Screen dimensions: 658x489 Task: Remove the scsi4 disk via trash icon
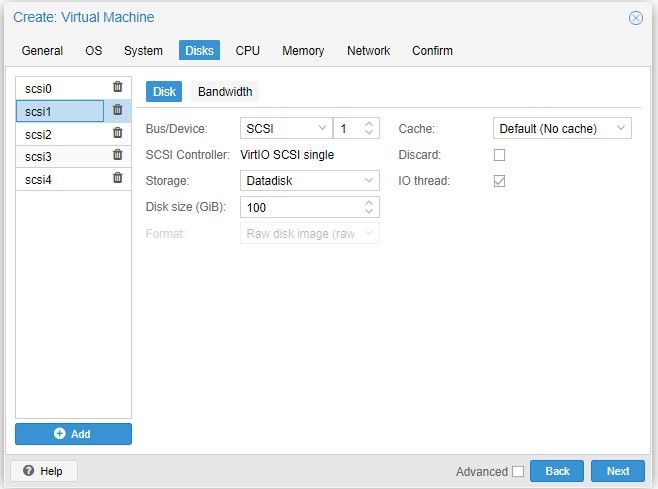click(x=117, y=178)
